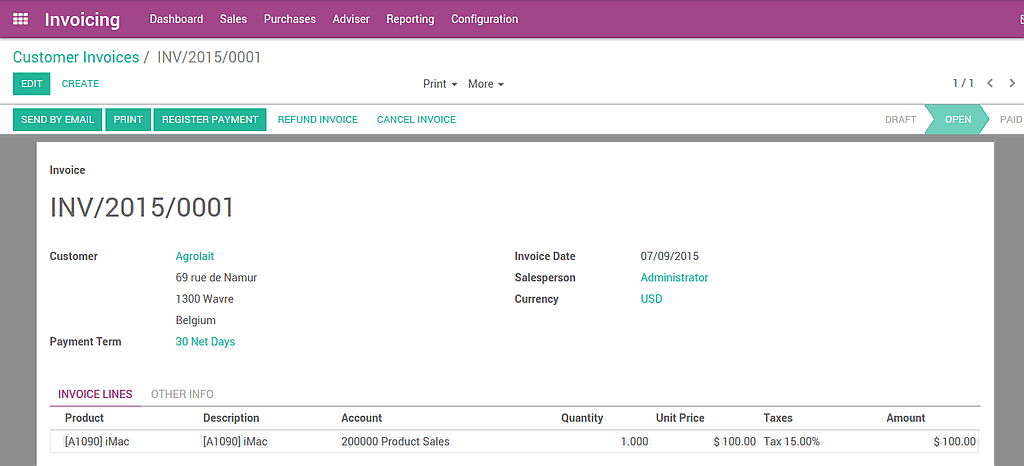Go to the previous record arrow
Viewport: 1024px width, 466px height.
coord(990,84)
